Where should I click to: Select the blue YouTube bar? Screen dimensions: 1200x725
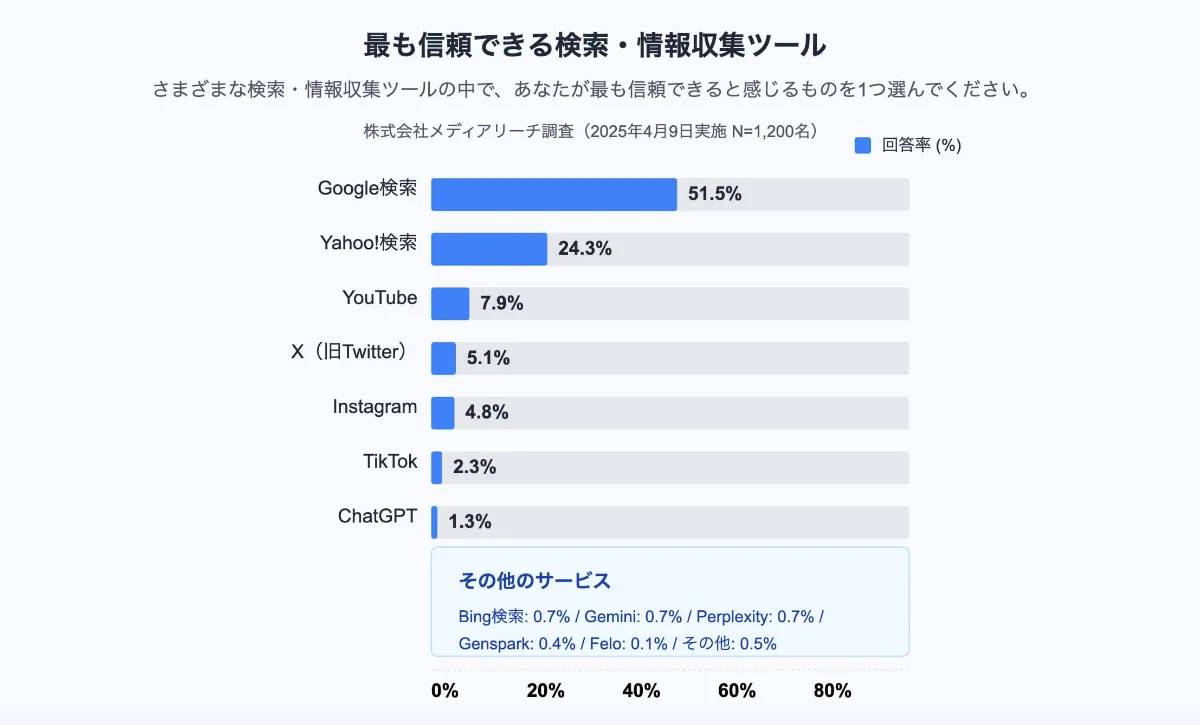[x=450, y=303]
